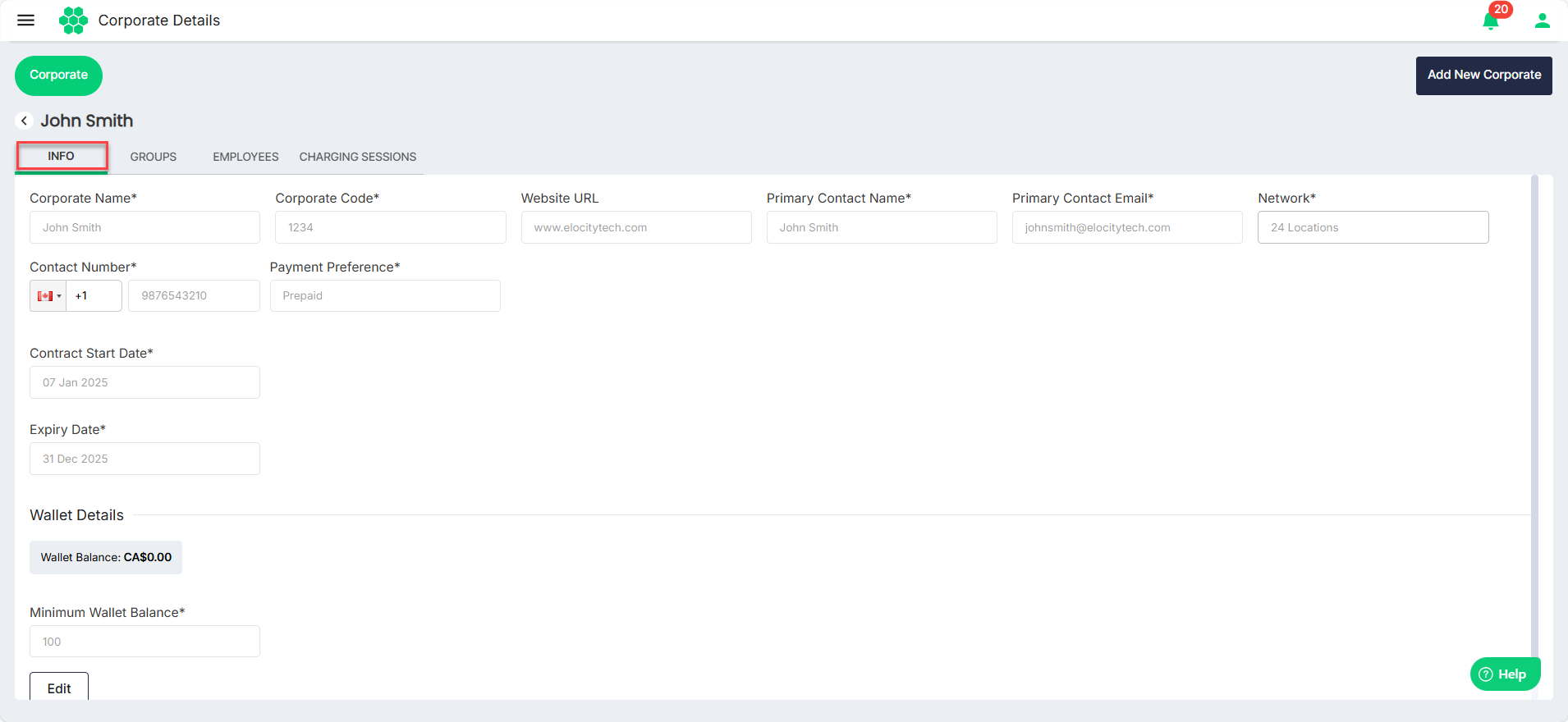Click the green honeycomb app logo
The height and width of the screenshot is (722, 1568).
coord(73,21)
